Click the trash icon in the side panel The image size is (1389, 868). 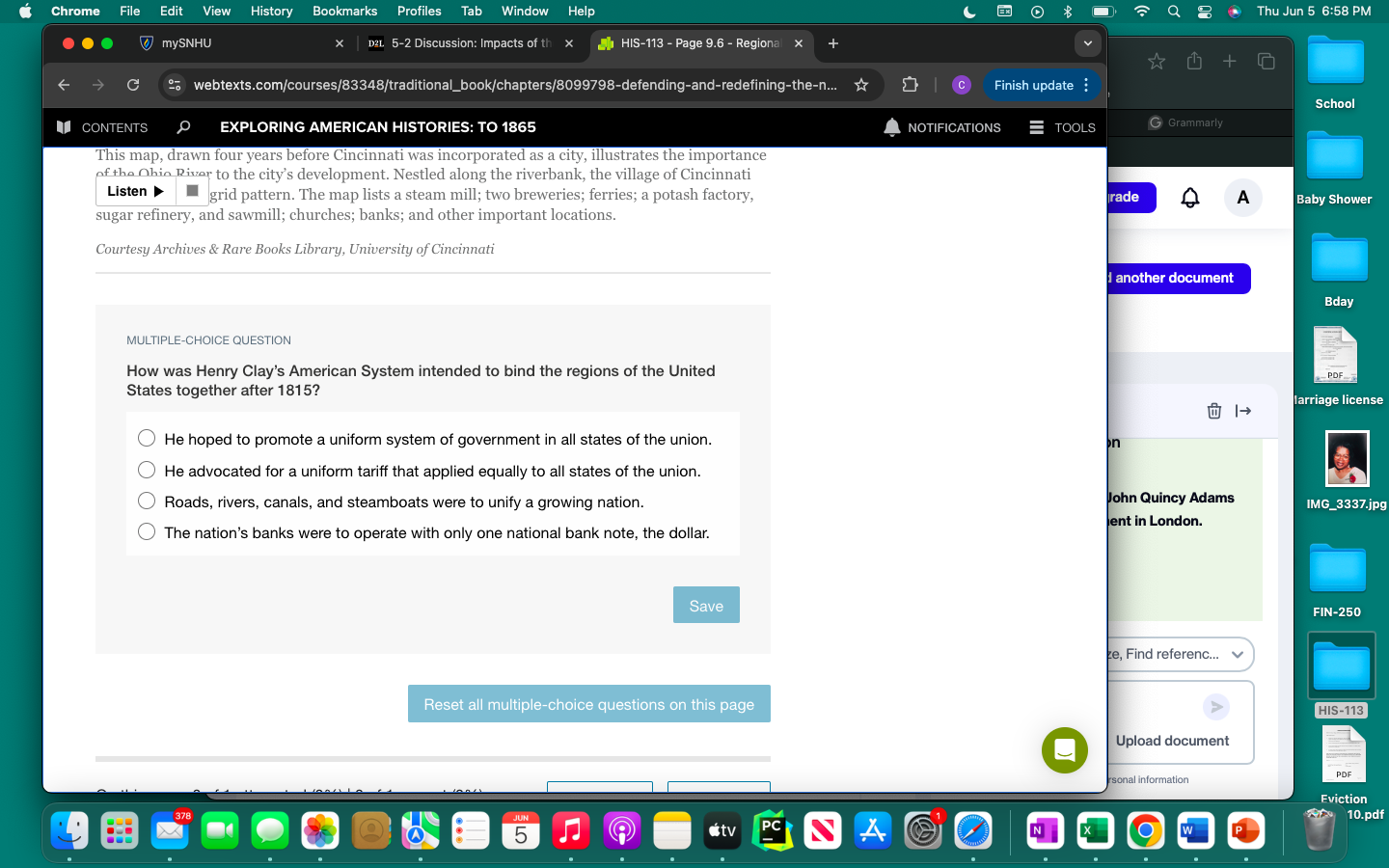[1213, 411]
